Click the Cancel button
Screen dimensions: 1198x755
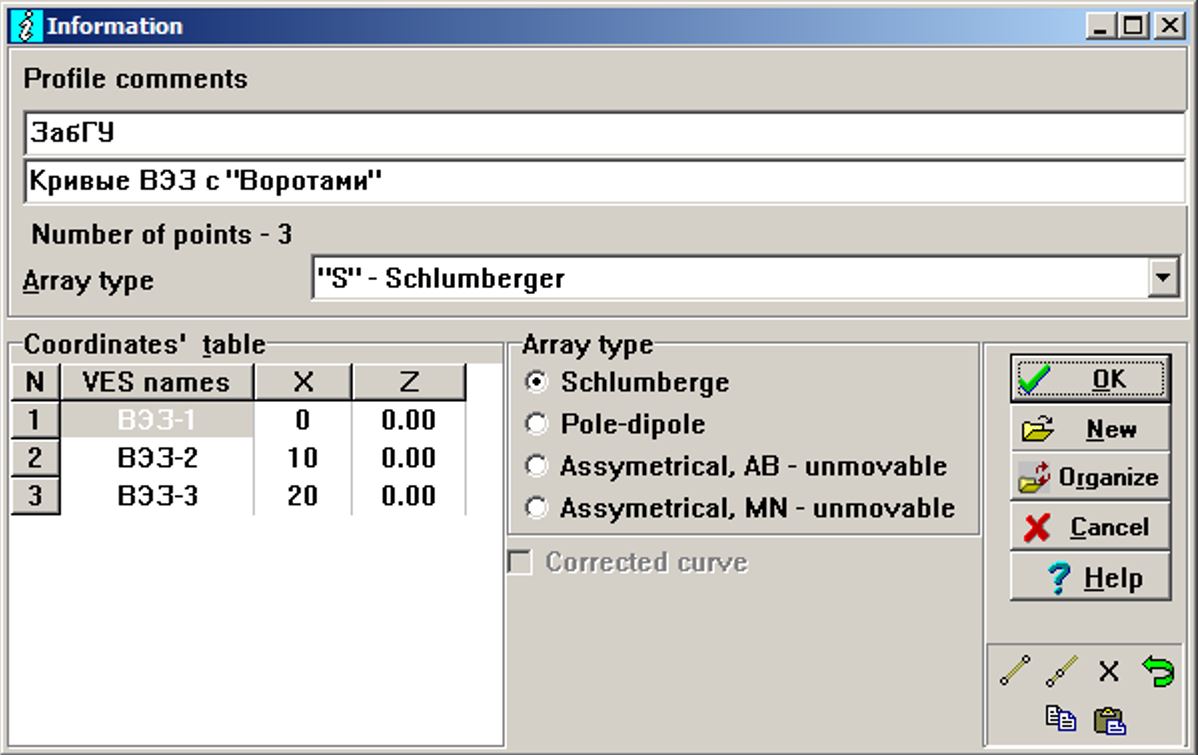tap(1090, 527)
